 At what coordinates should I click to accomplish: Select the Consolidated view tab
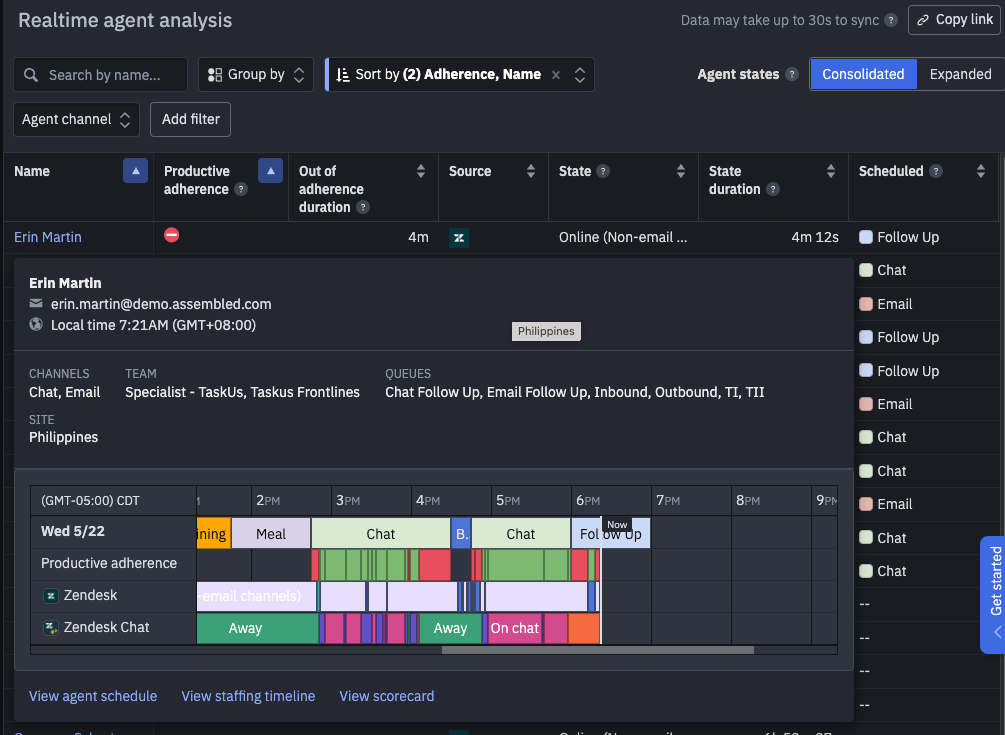point(863,74)
